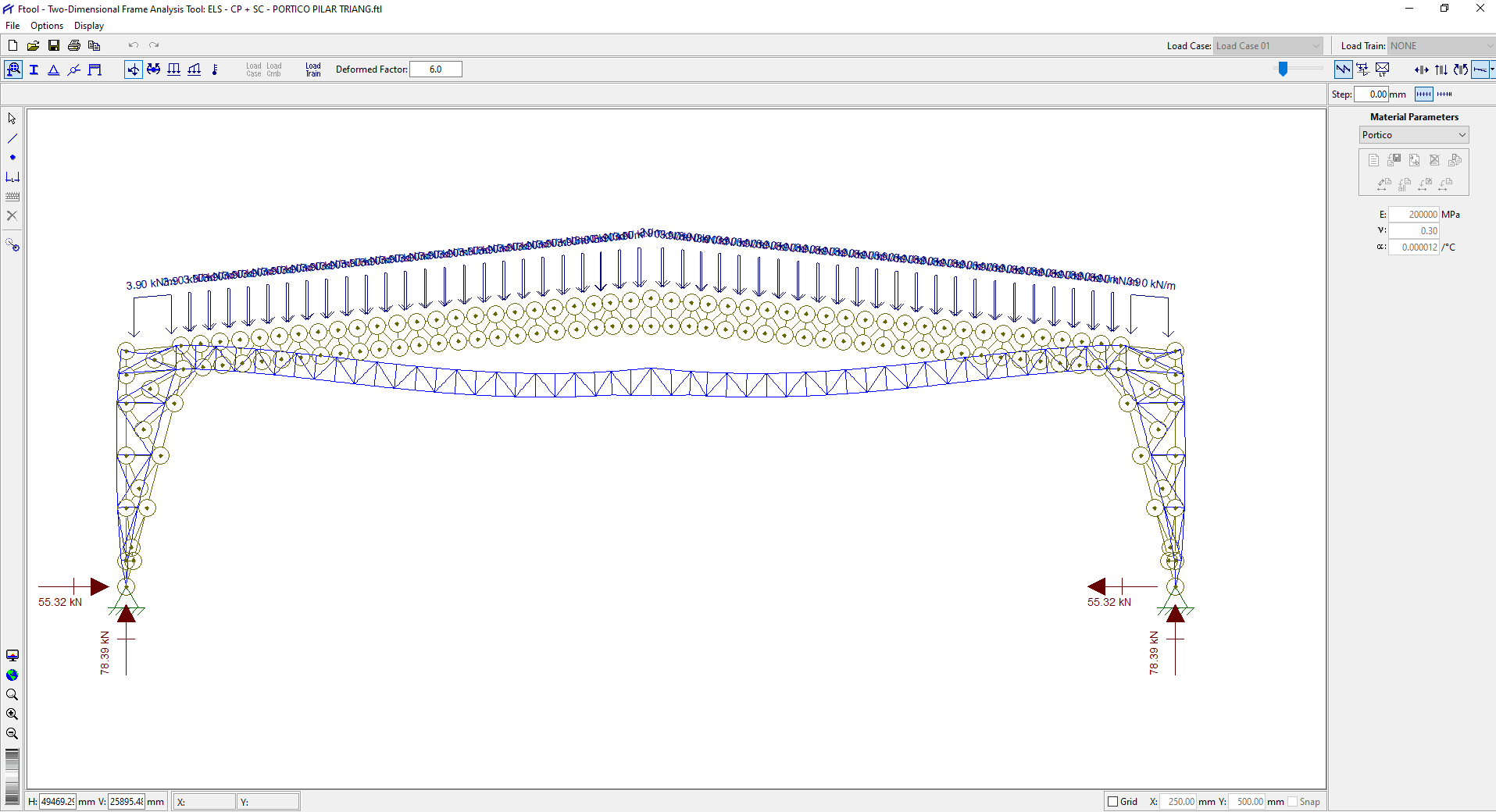Image resolution: width=1496 pixels, height=812 pixels.
Task: Click the rename material icon
Action: coord(1414,160)
